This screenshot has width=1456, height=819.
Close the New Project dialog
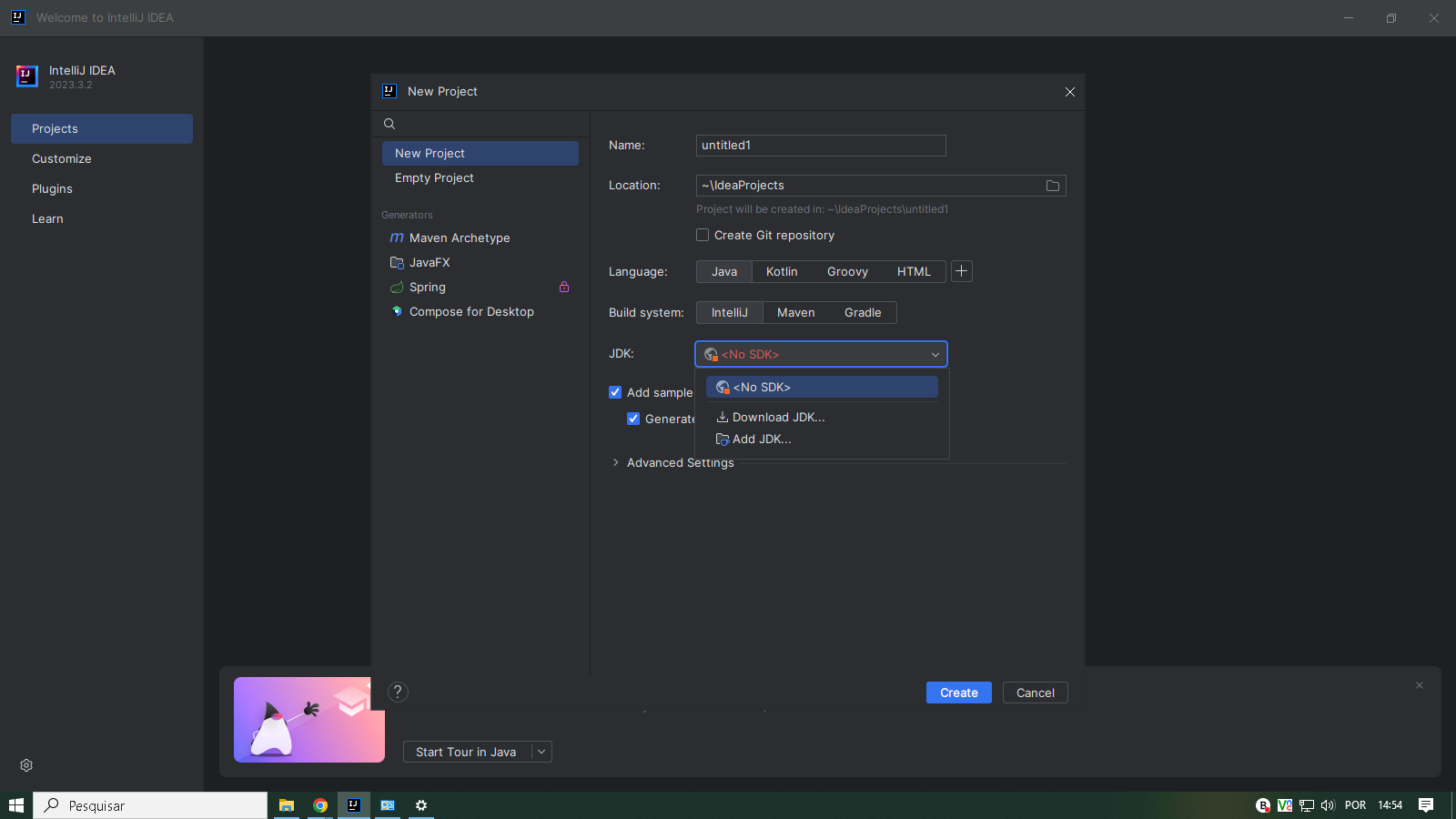tap(1070, 92)
